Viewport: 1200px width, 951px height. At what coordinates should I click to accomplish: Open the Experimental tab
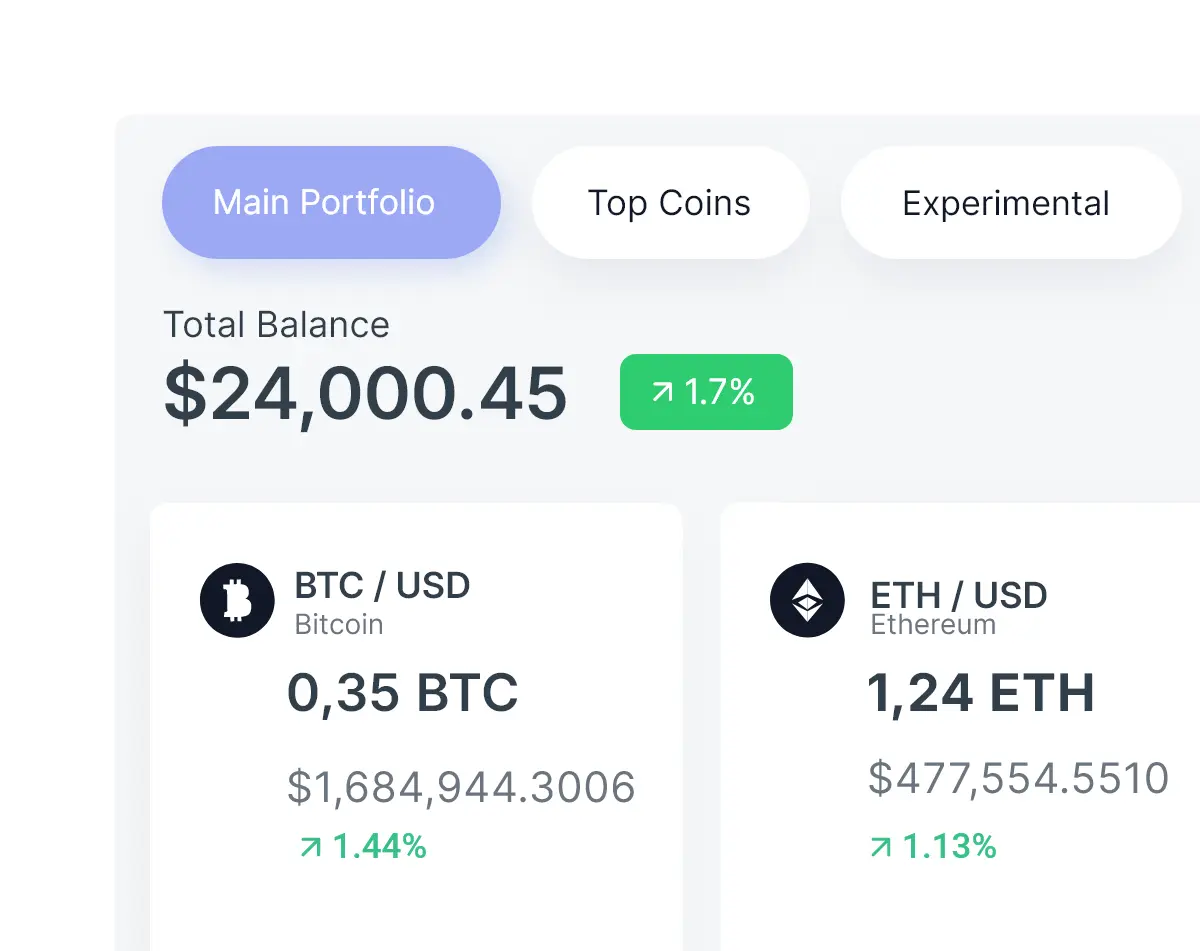1007,202
